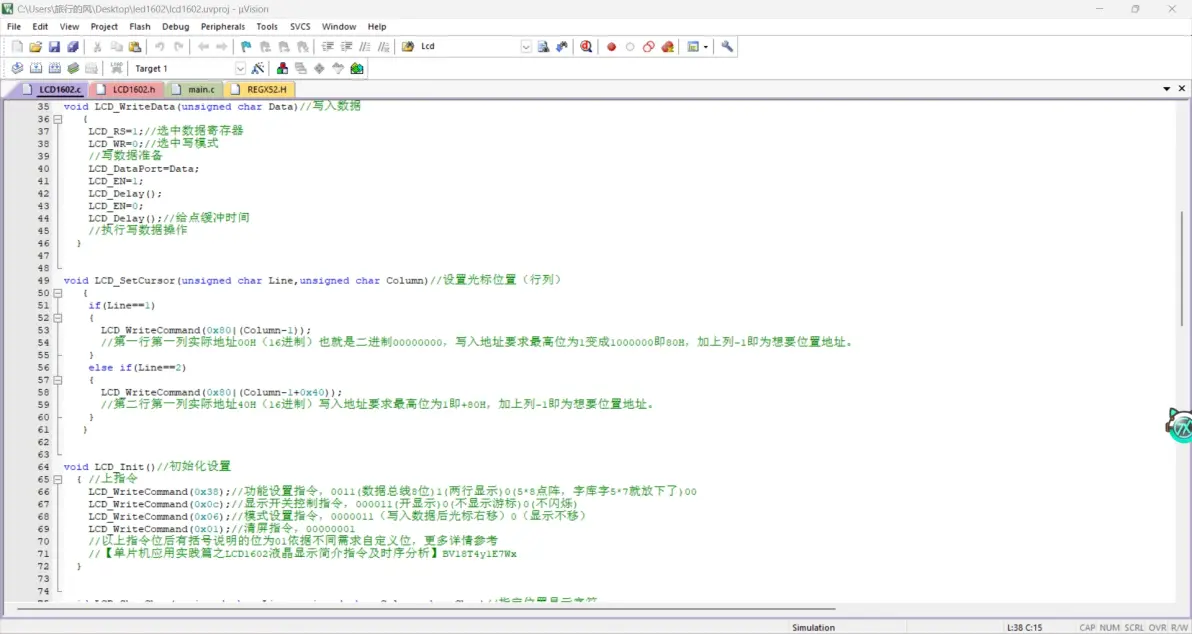Click the horizontal scrollbar of the editor
Image resolution: width=1192 pixels, height=634 pixels.
[x=426, y=609]
